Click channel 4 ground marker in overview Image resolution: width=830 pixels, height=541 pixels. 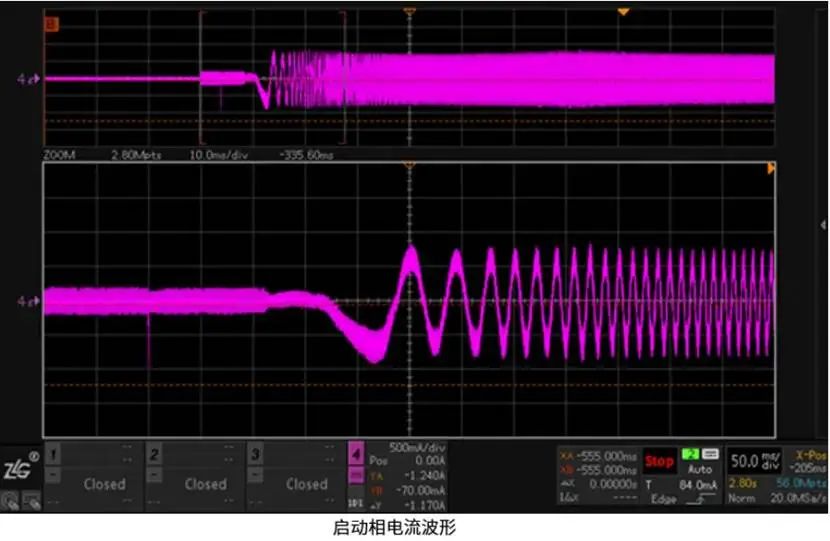point(28,79)
